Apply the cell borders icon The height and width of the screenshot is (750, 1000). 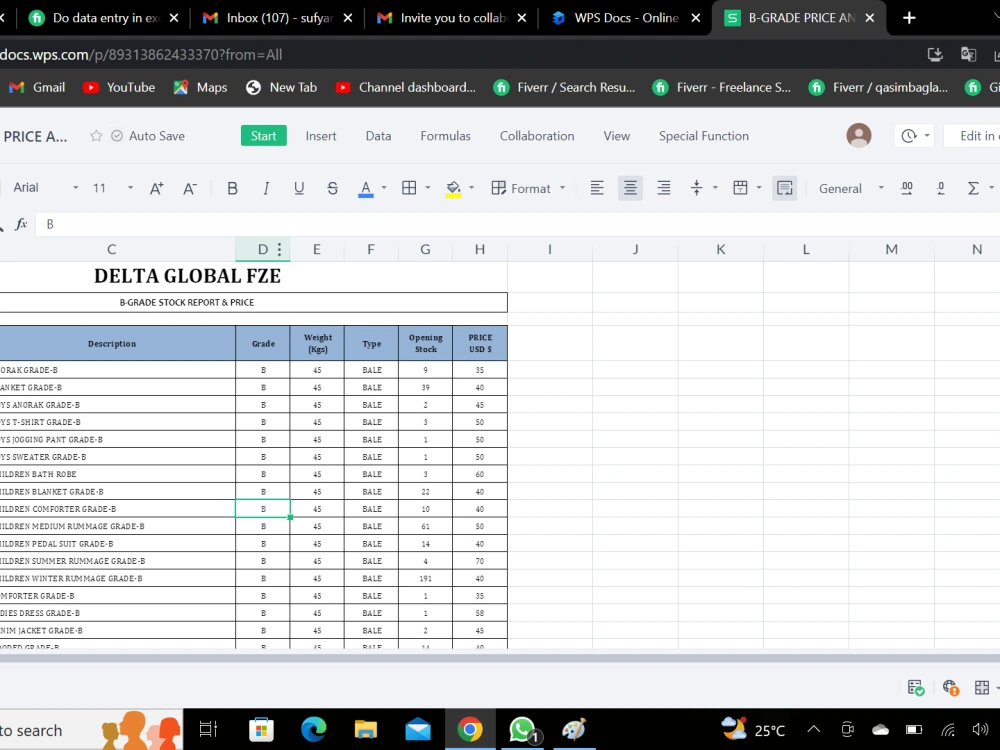408,188
